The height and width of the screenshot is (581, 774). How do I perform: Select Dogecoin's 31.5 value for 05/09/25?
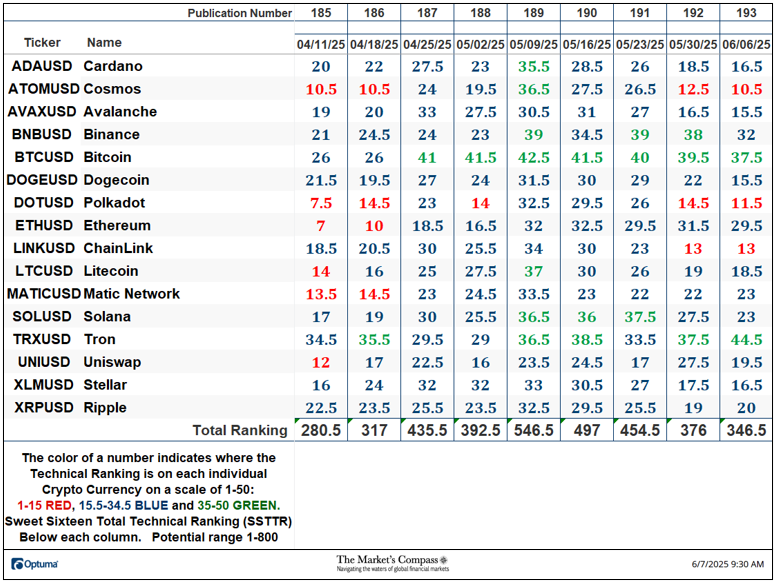coord(534,180)
